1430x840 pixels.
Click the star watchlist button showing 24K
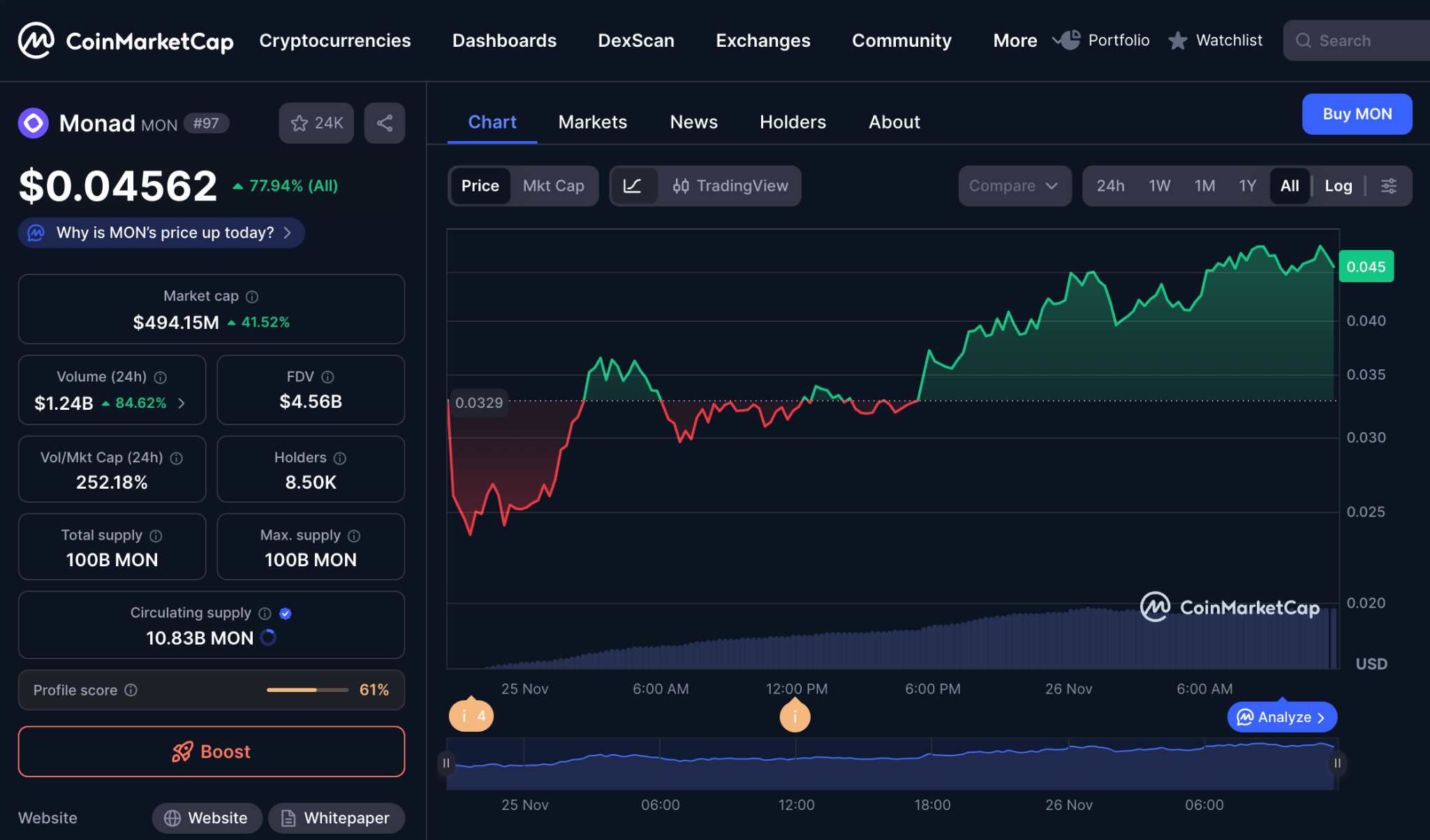pyautogui.click(x=316, y=124)
